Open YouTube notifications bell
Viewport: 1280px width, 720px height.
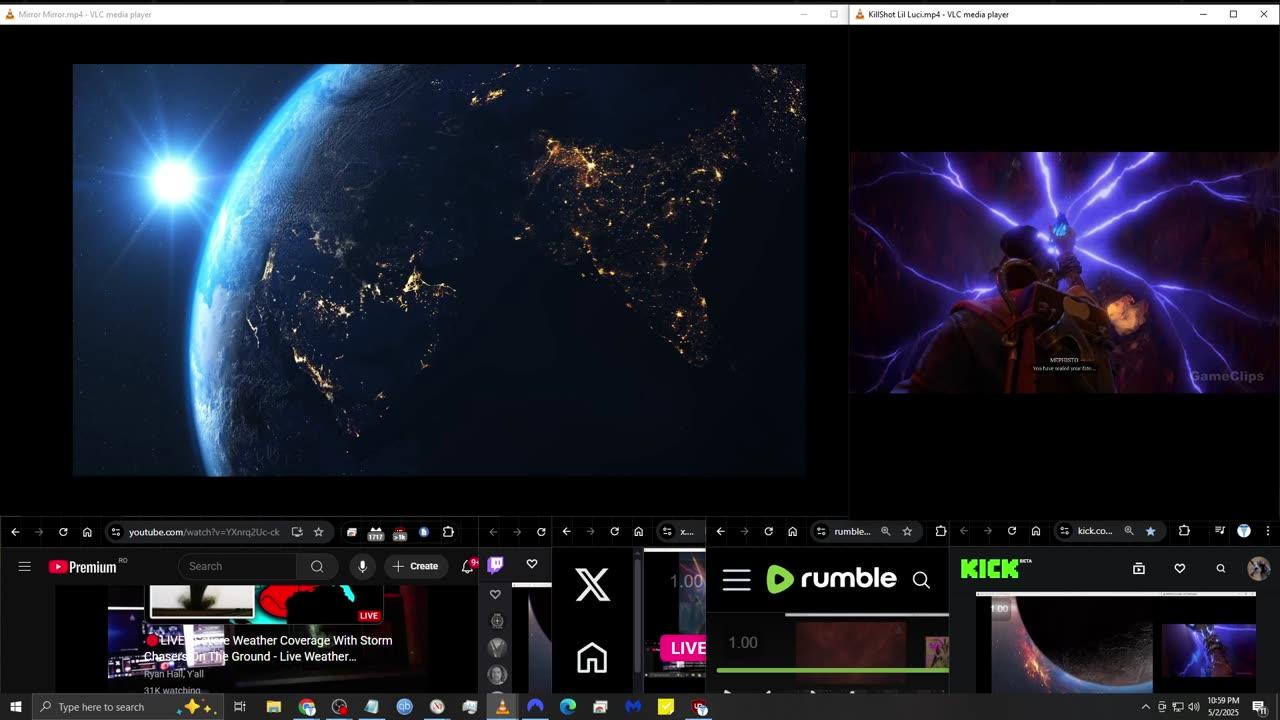point(467,566)
